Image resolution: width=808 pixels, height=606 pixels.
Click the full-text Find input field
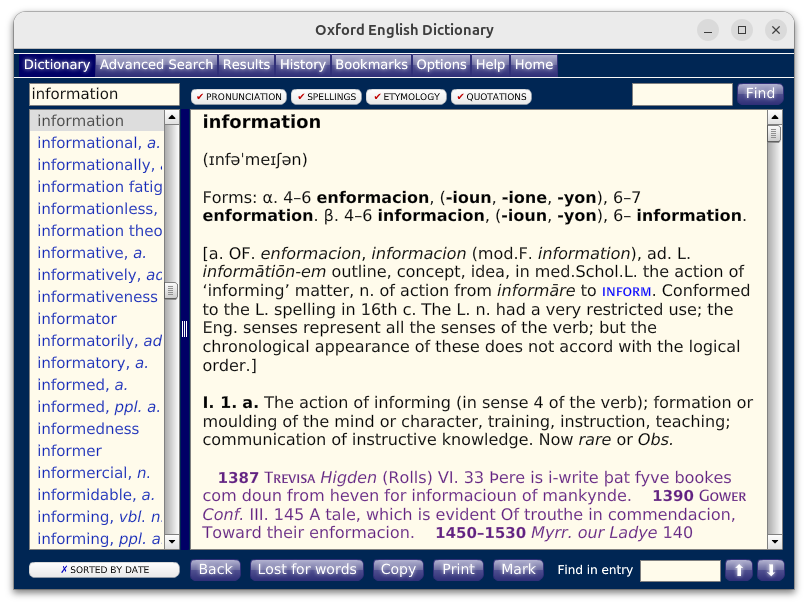pyautogui.click(x=682, y=94)
